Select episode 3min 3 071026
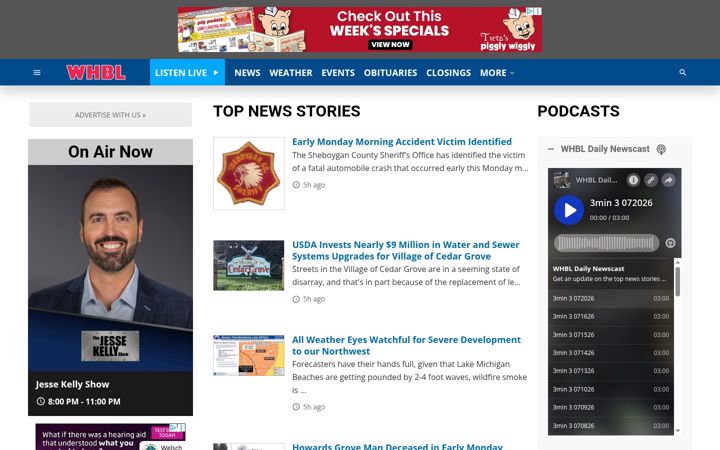 611,389
